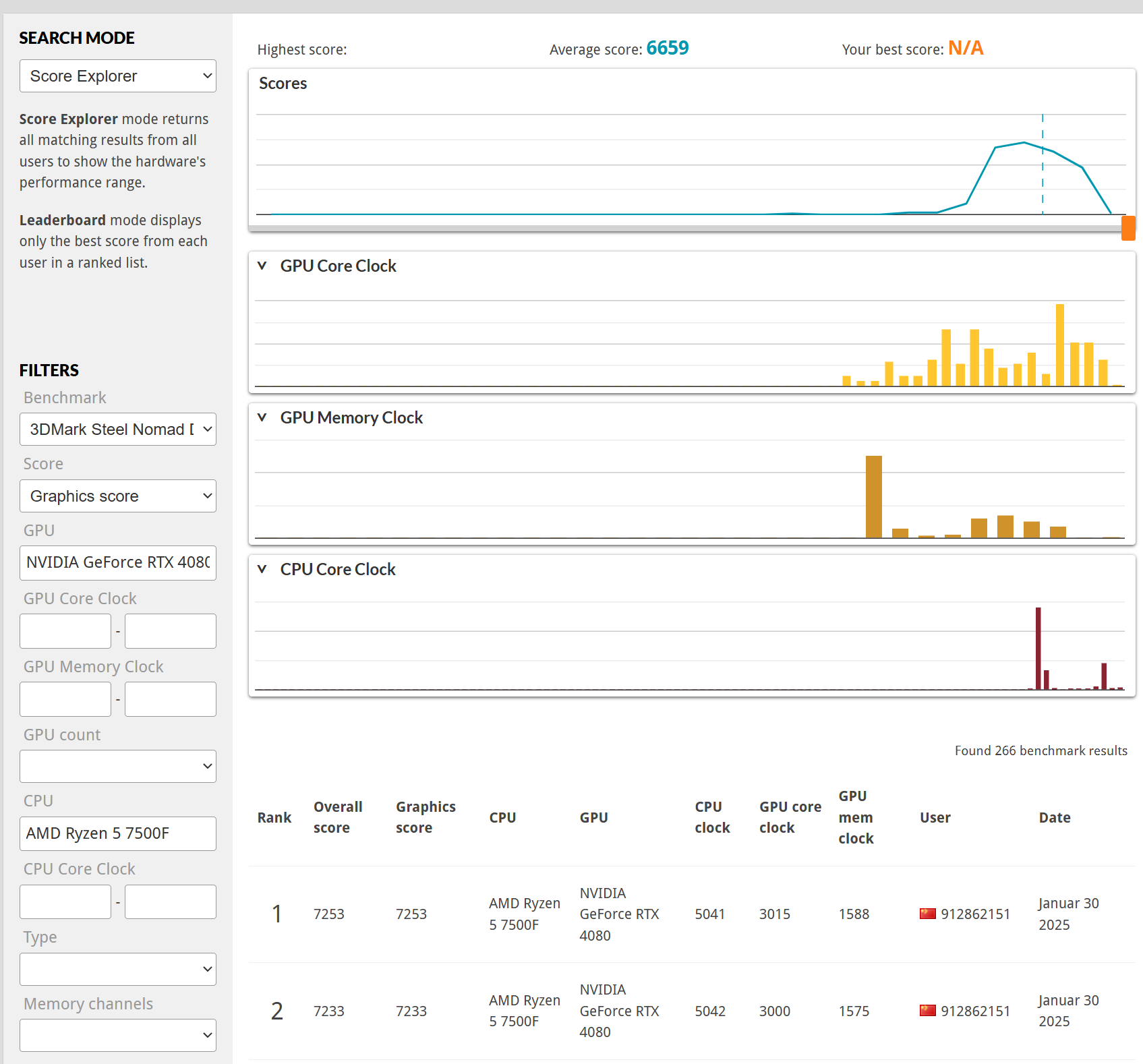Click the Date column header
The height and width of the screenshot is (1064, 1143).
point(1055,818)
